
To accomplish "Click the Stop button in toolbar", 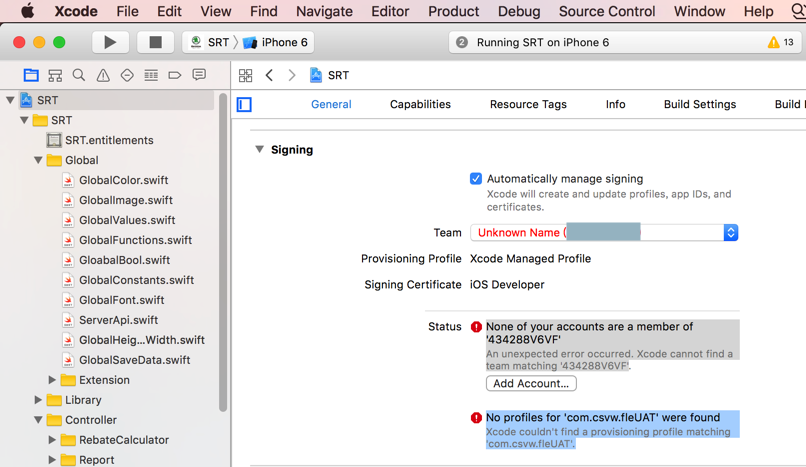I will click(155, 43).
